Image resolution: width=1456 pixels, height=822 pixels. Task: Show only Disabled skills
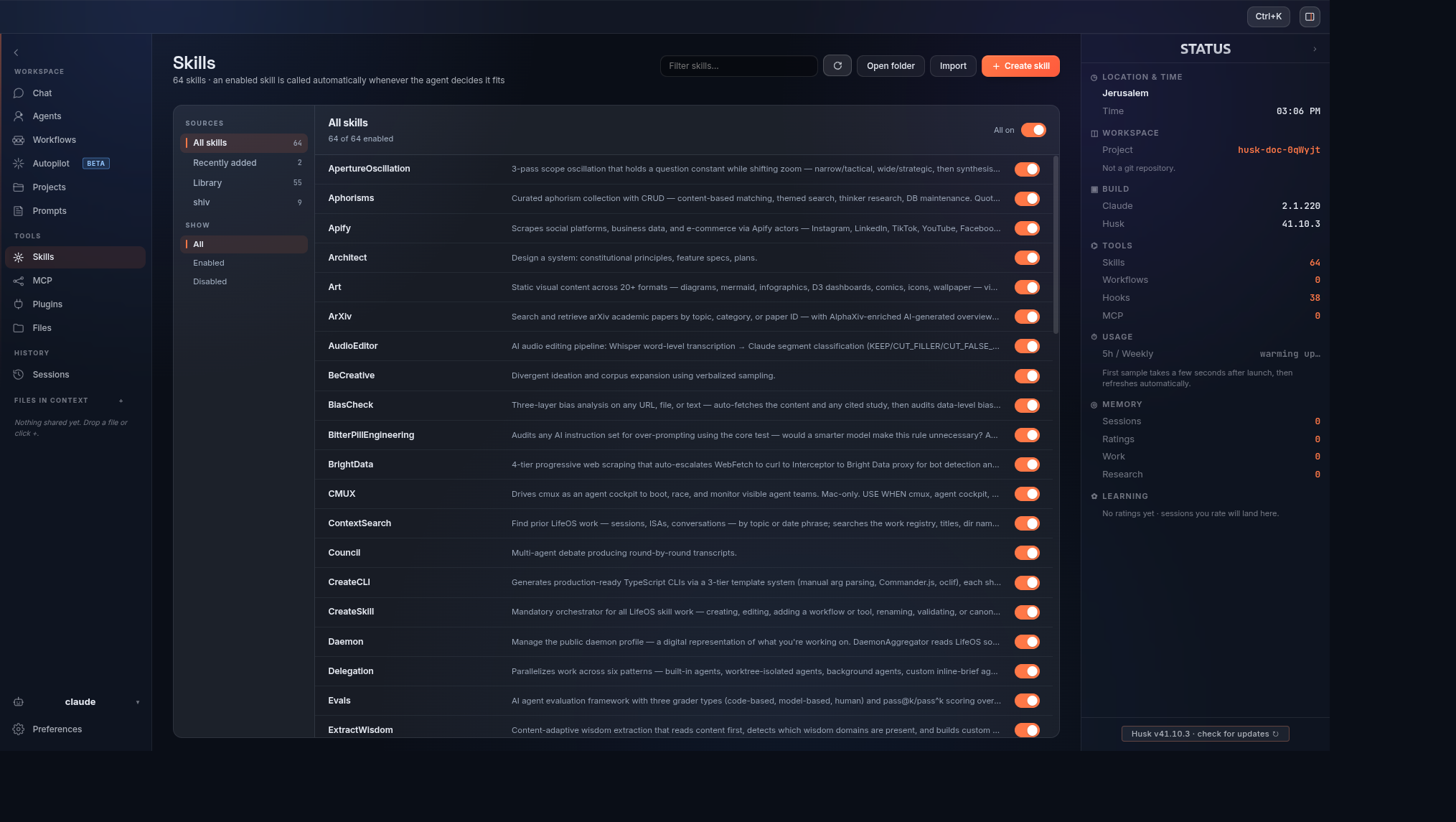(244, 281)
